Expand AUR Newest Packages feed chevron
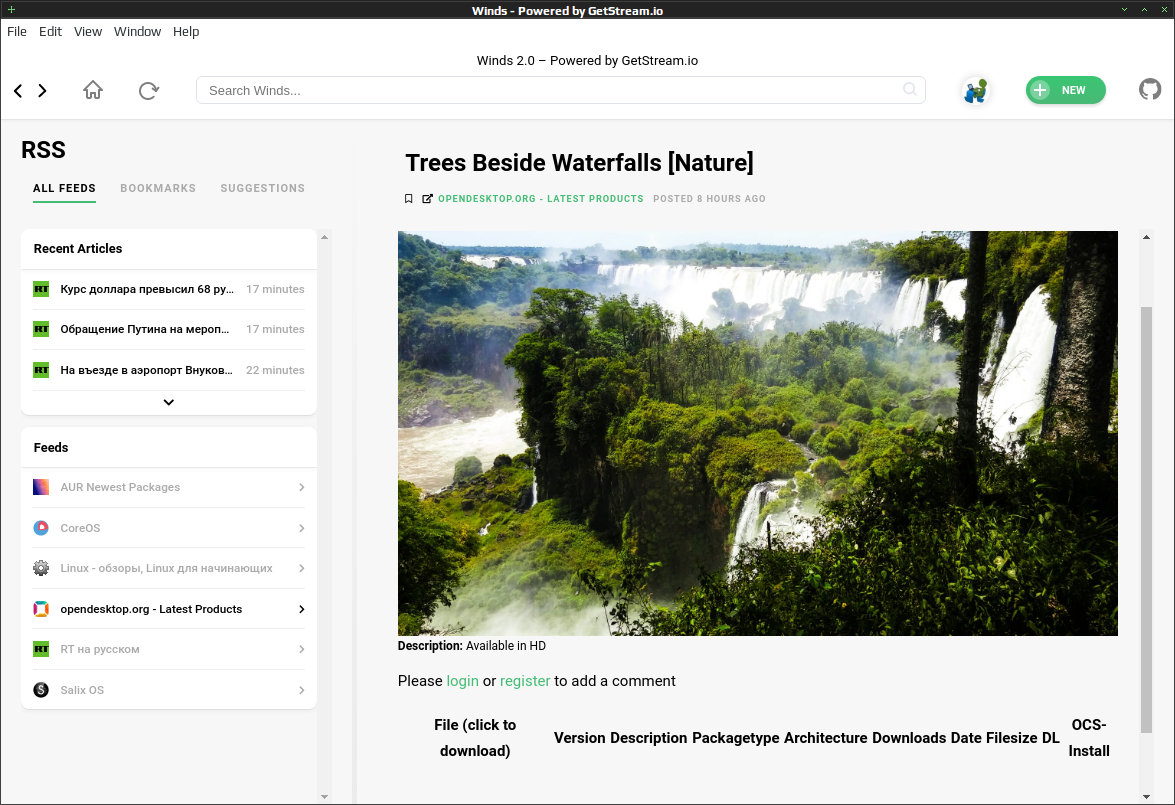The height and width of the screenshot is (805, 1175). click(x=301, y=487)
